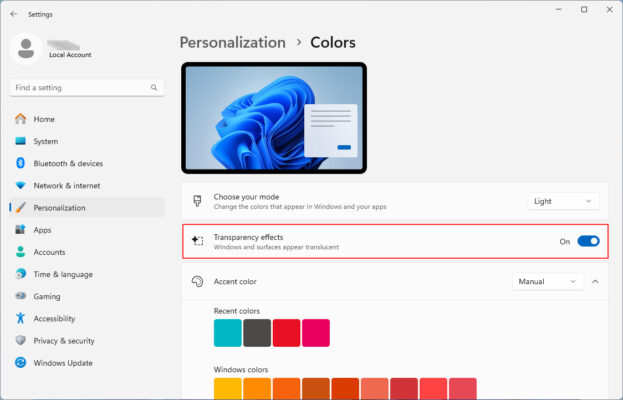Pick the pink recent color swatch
Image resolution: width=623 pixels, height=400 pixels.
pos(316,333)
